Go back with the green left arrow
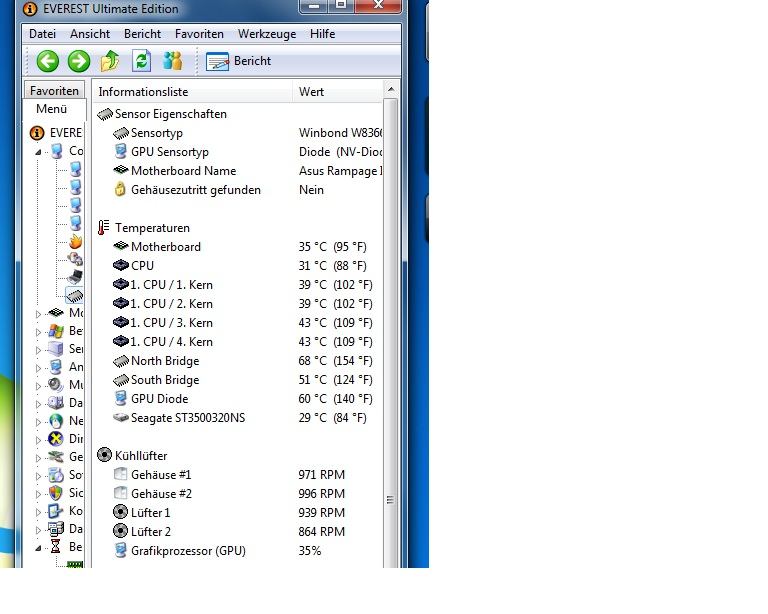Image resolution: width=768 pixels, height=614 pixels. click(48, 61)
